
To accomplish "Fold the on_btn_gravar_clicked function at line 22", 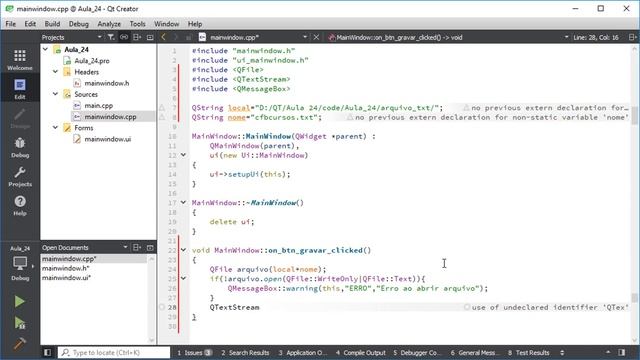I will (183, 250).
